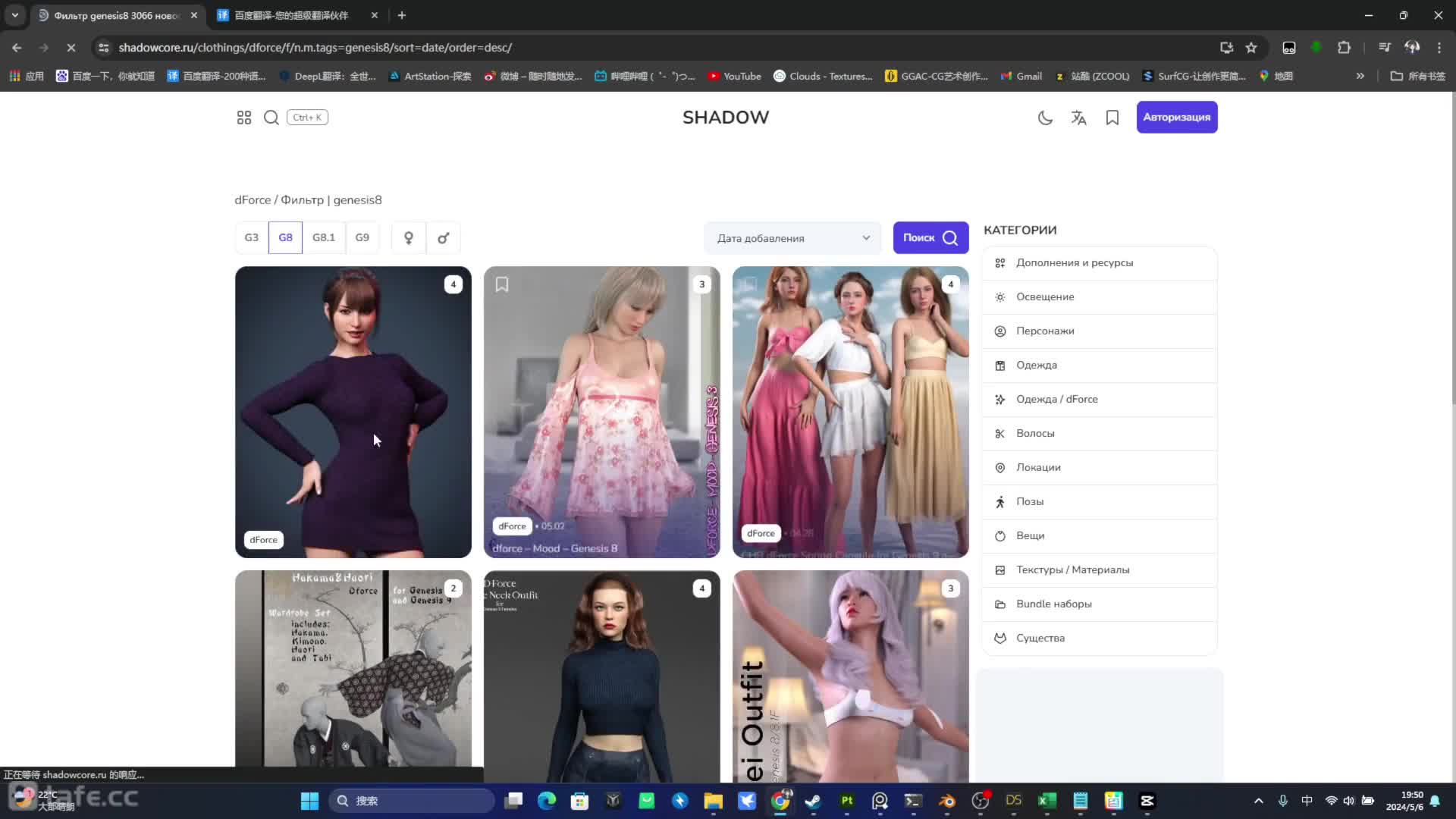Open Локации category
The image size is (1456, 819).
(x=1100, y=468)
